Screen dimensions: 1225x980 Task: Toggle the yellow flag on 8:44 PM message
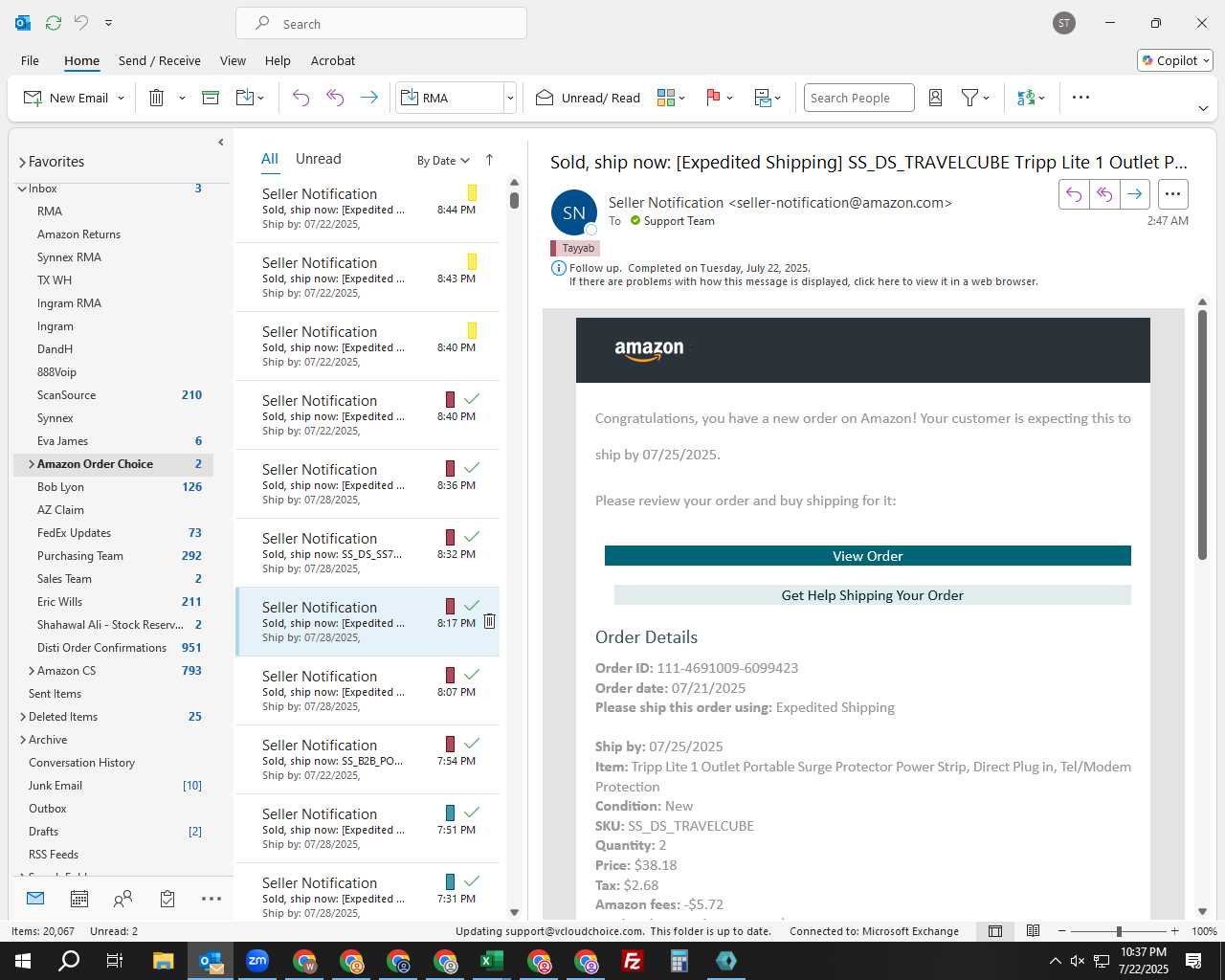tap(472, 192)
